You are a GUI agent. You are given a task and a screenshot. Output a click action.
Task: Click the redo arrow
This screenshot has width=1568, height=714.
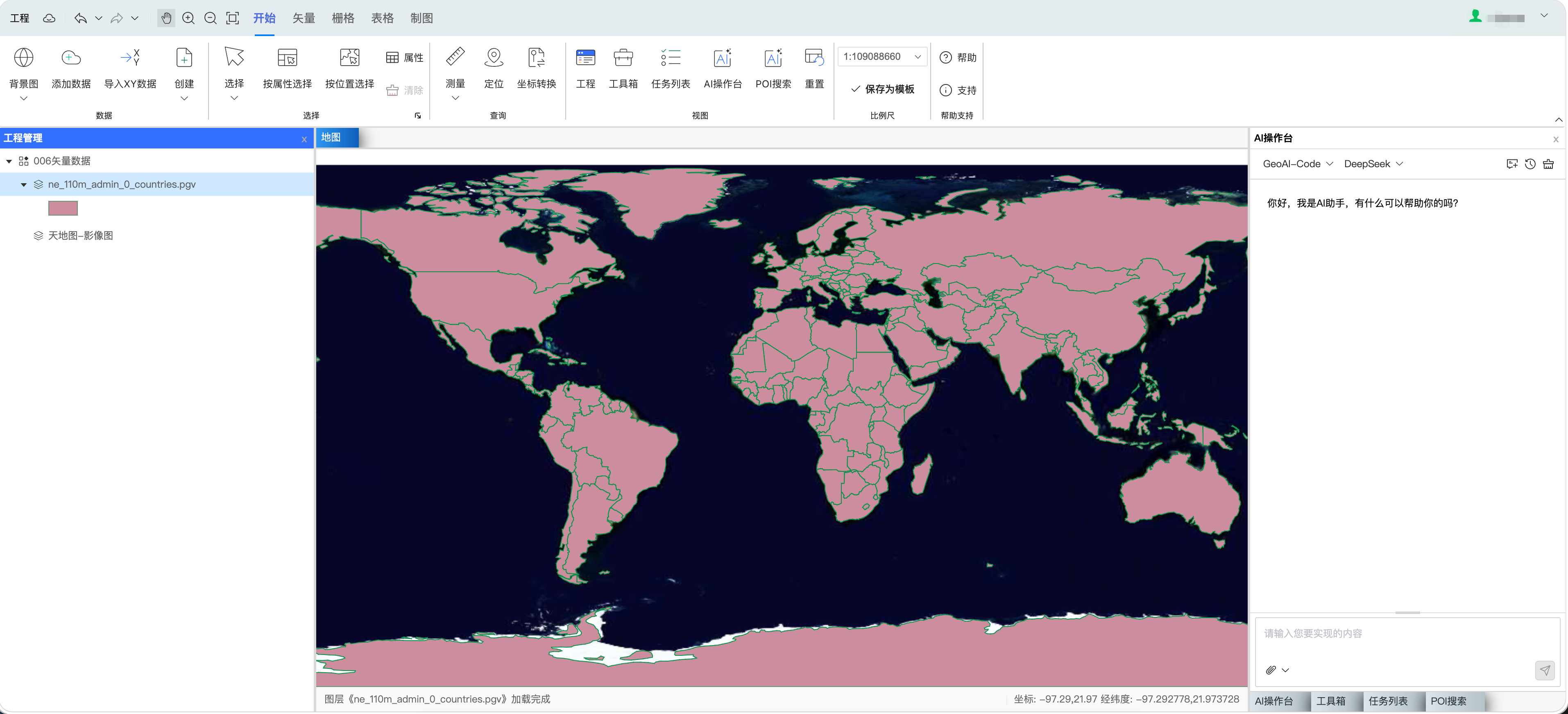117,18
